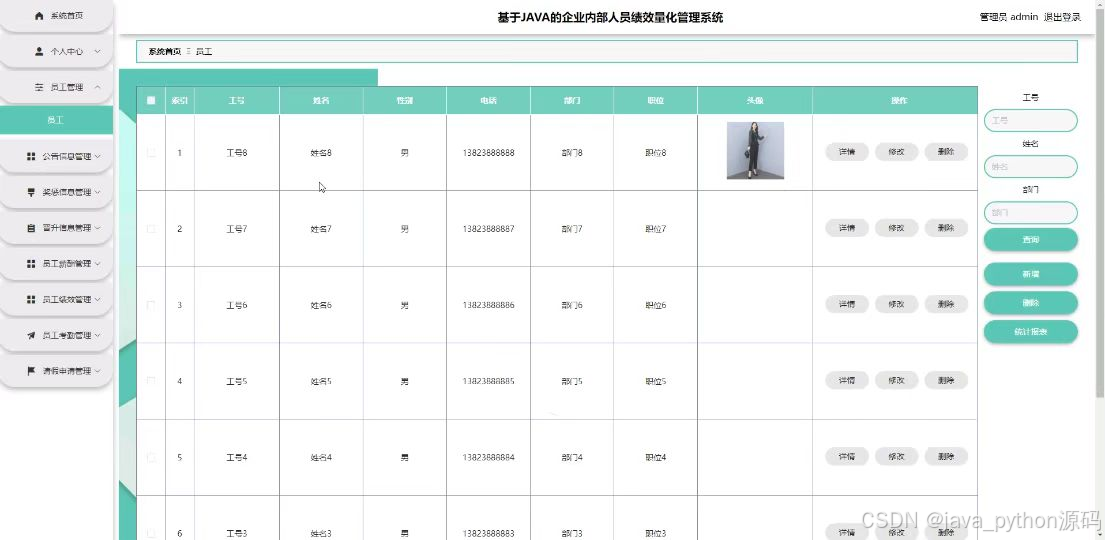Image resolution: width=1105 pixels, height=540 pixels.
Task: View 详情 for row 工号4
Action: tap(846, 456)
